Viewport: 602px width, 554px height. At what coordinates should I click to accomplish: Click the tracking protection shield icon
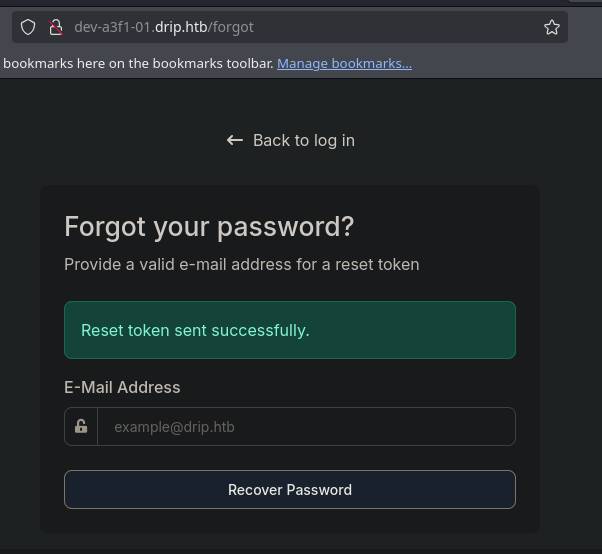click(x=28, y=27)
